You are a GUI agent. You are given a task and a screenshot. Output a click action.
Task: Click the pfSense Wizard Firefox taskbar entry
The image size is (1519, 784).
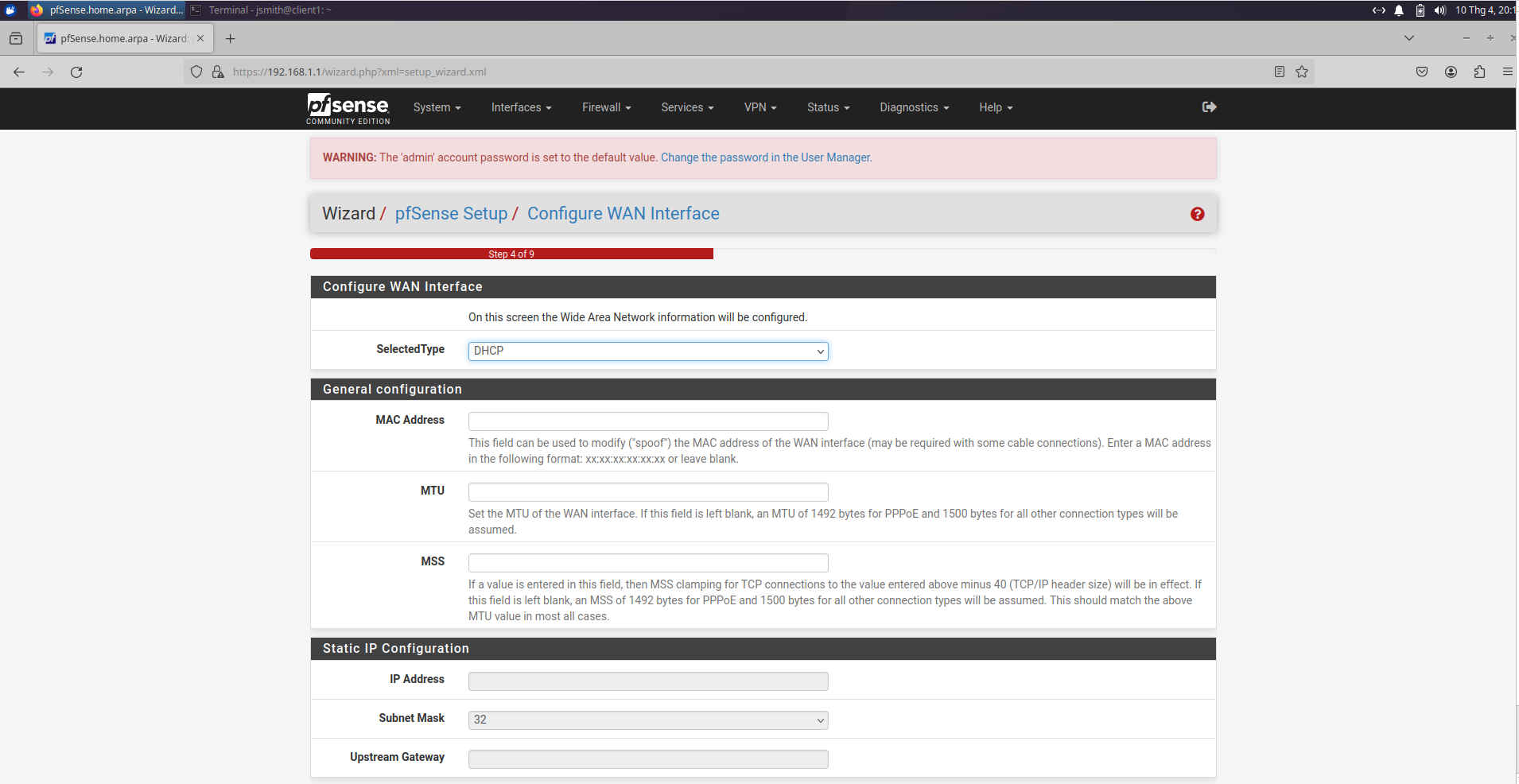pos(107,10)
